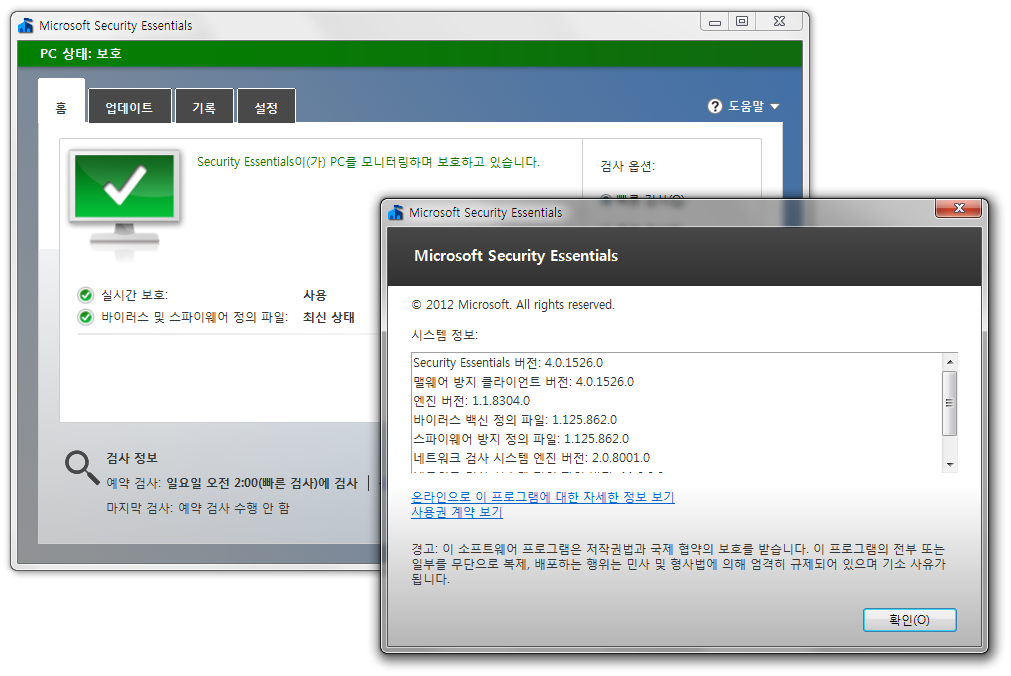Click the main window Security Essentials title icon
1011x676 pixels.
coord(26,25)
